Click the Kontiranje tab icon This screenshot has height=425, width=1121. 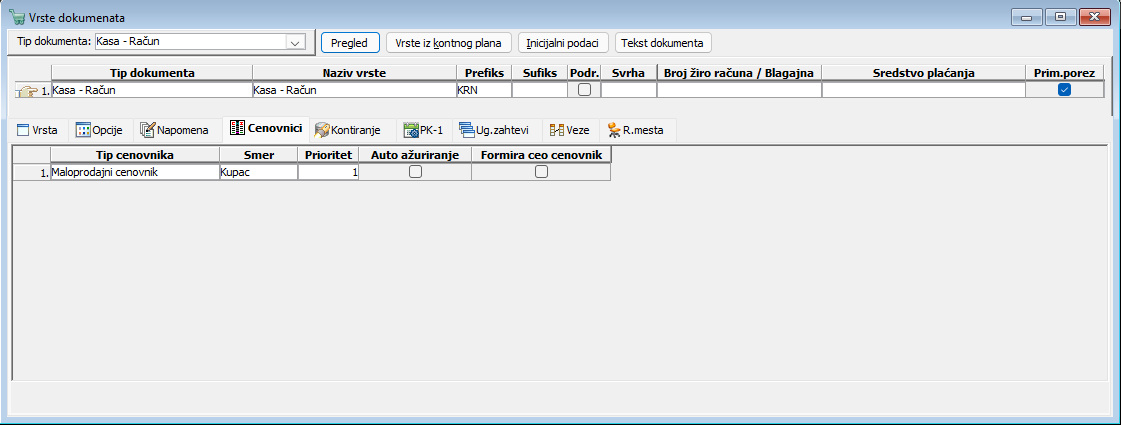322,130
